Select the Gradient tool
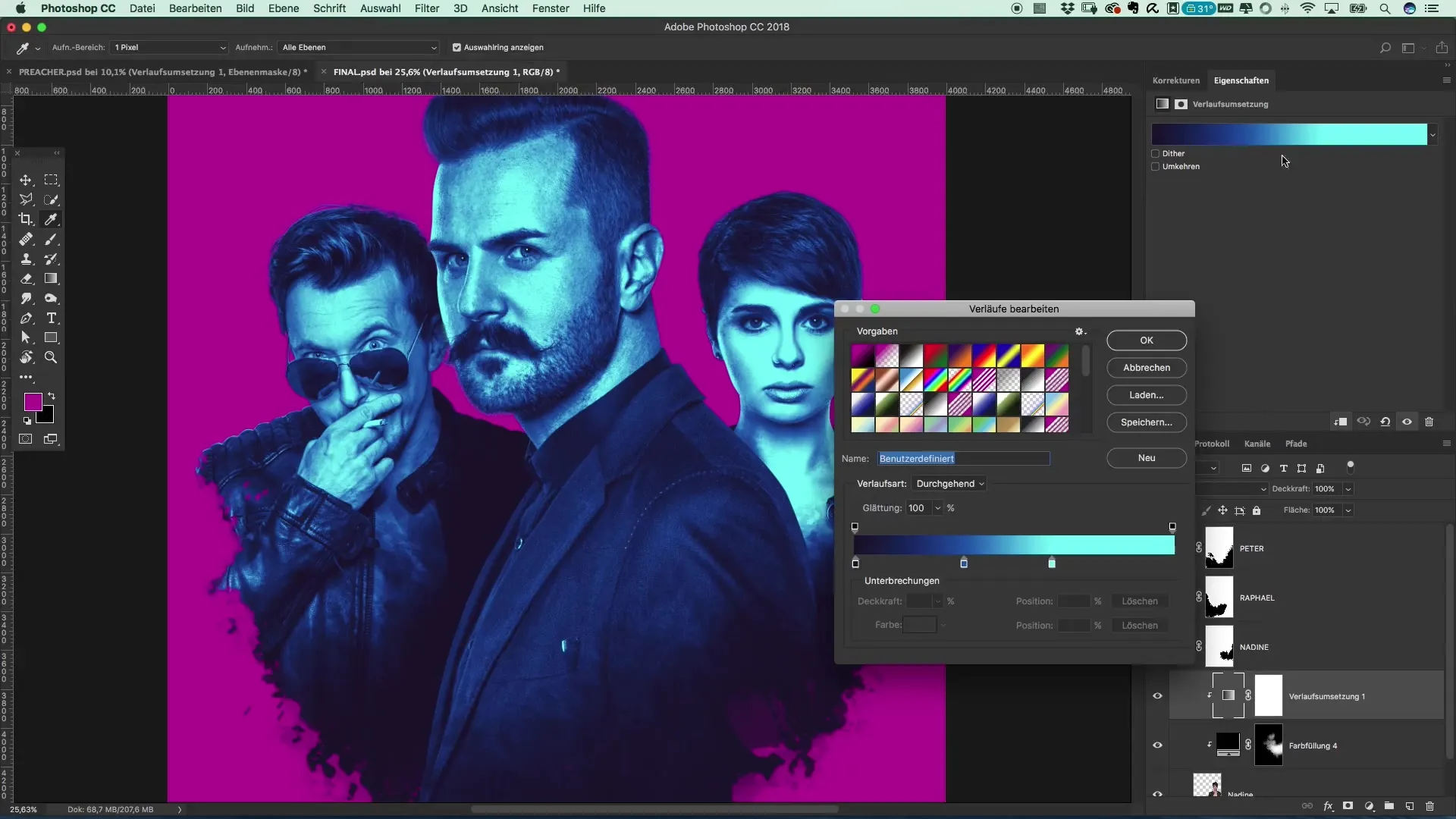 (x=51, y=278)
